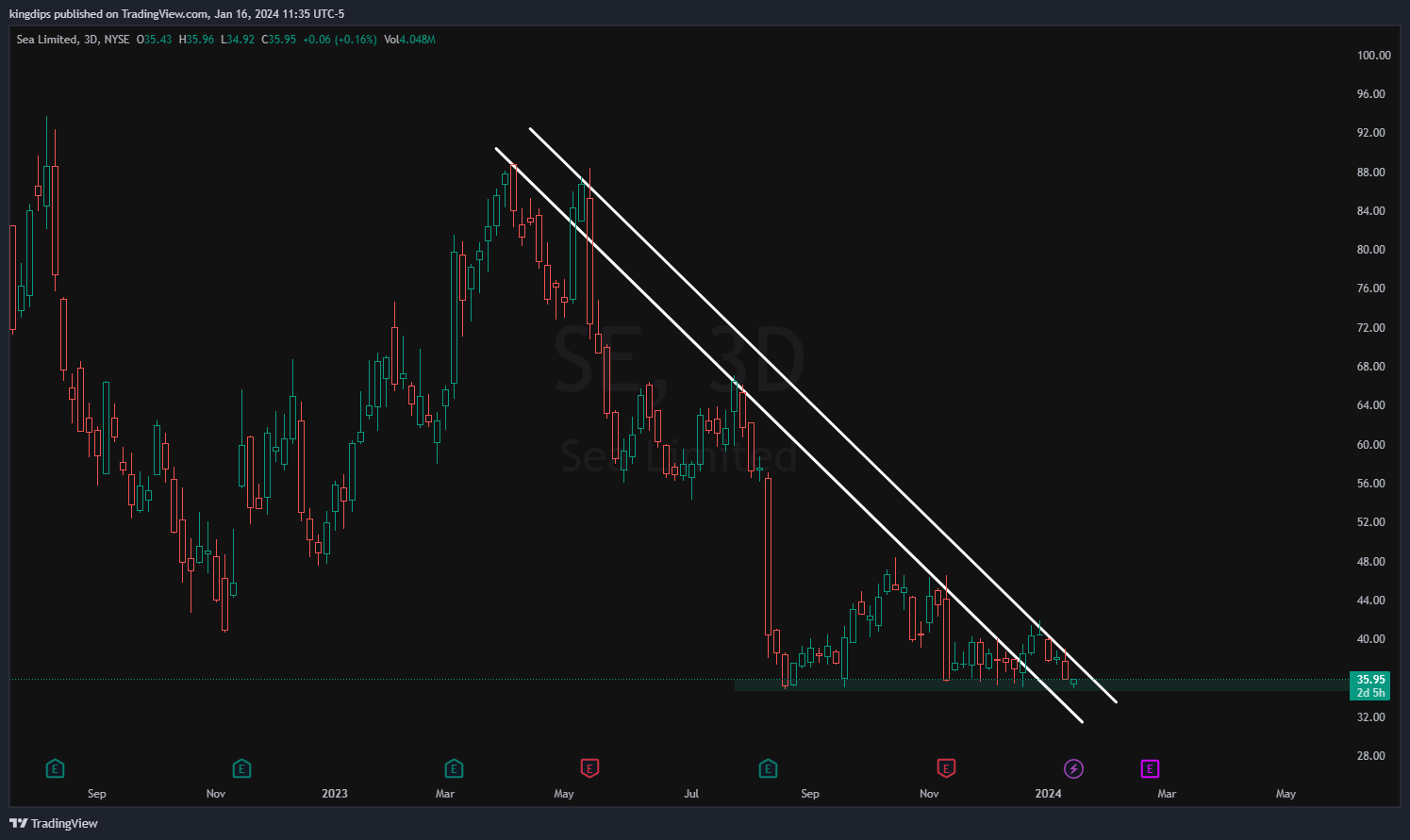Click the volume readout Vol 4.048M
Image resolution: width=1410 pixels, height=840 pixels.
[410, 40]
